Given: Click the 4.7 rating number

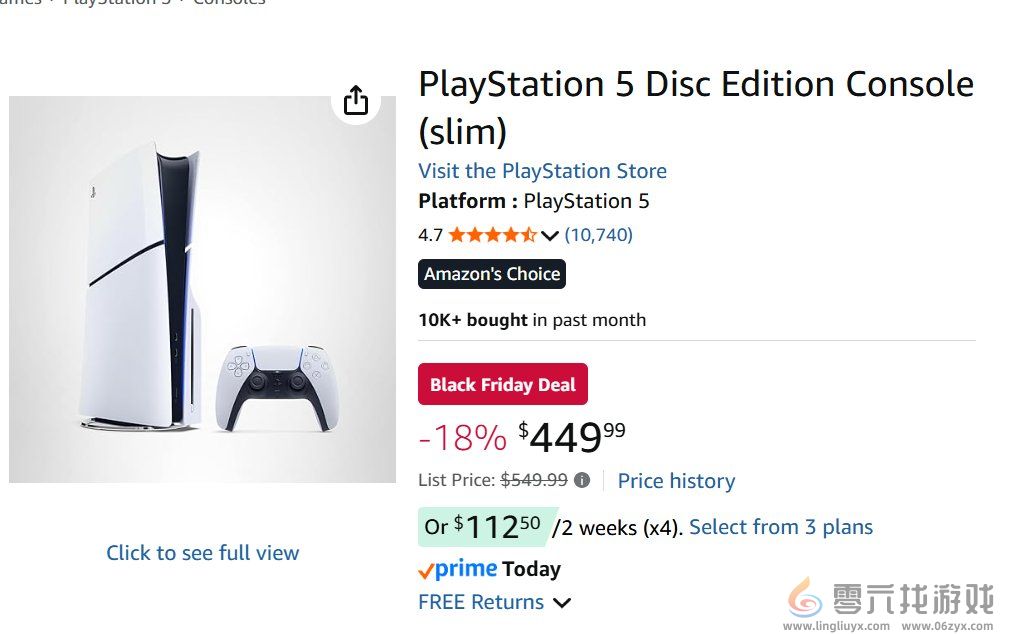Looking at the screenshot, I should click(x=430, y=235).
